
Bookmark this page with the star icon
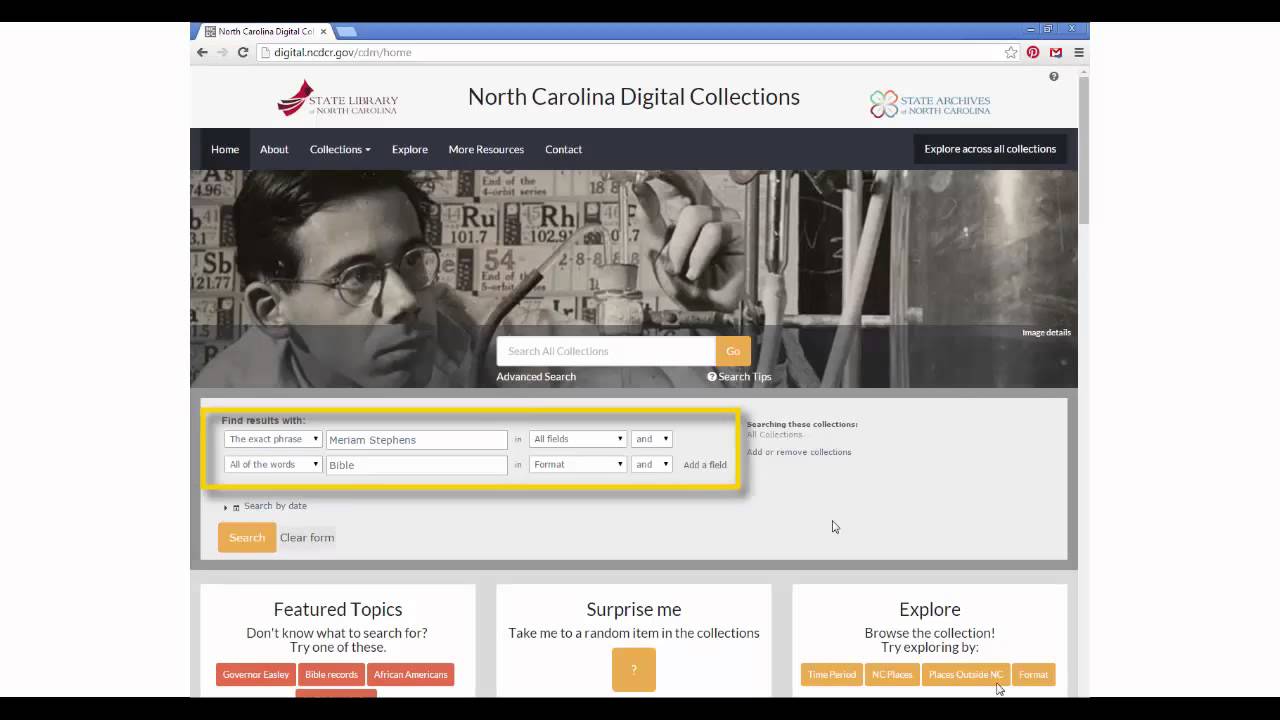click(x=1011, y=52)
